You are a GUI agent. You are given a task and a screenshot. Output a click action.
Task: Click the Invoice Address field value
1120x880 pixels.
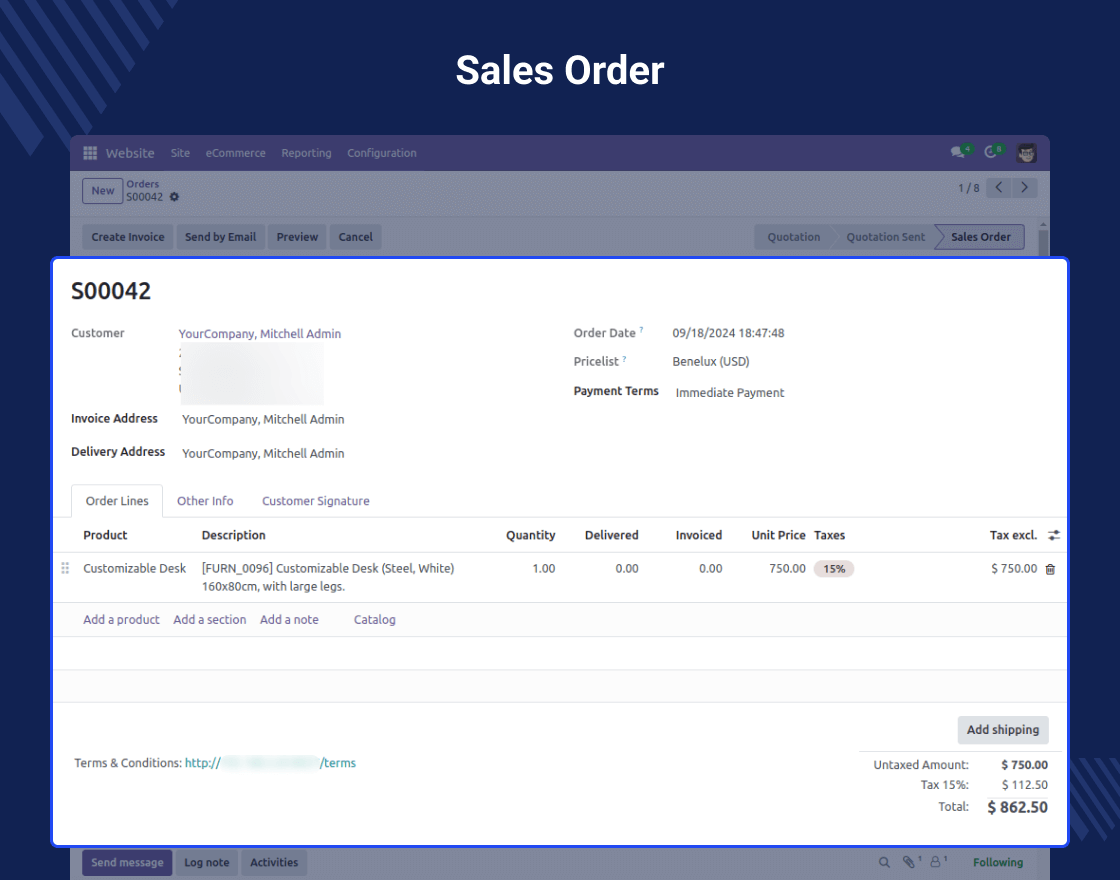pos(263,419)
